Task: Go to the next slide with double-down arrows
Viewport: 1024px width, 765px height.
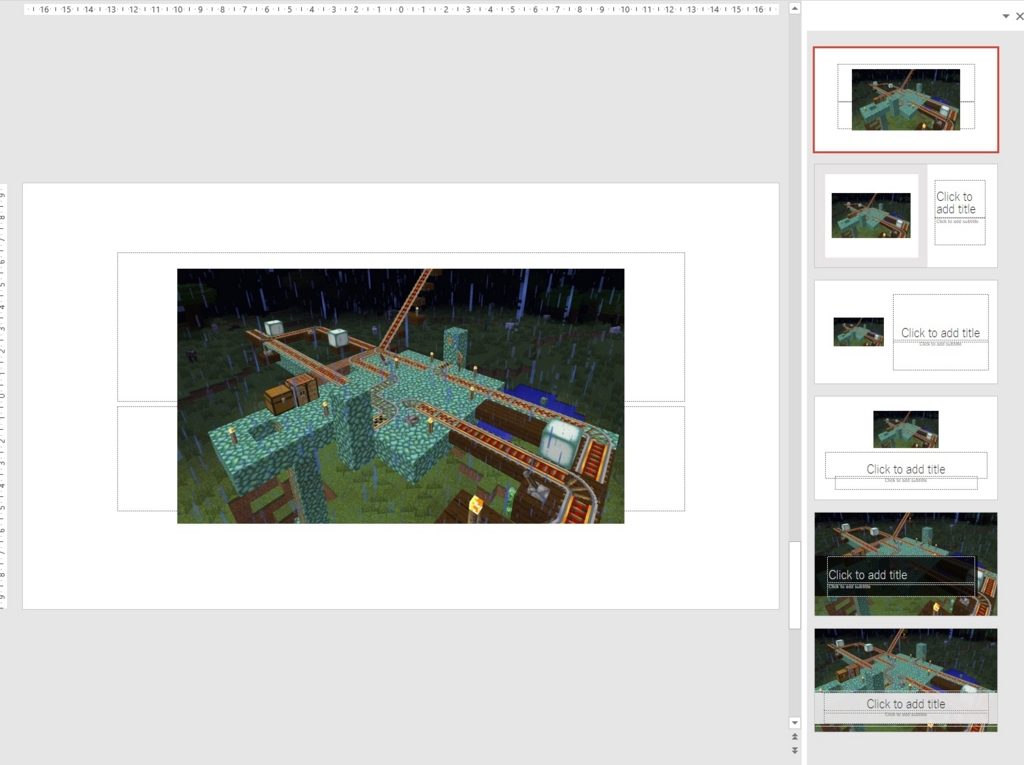Action: point(795,751)
